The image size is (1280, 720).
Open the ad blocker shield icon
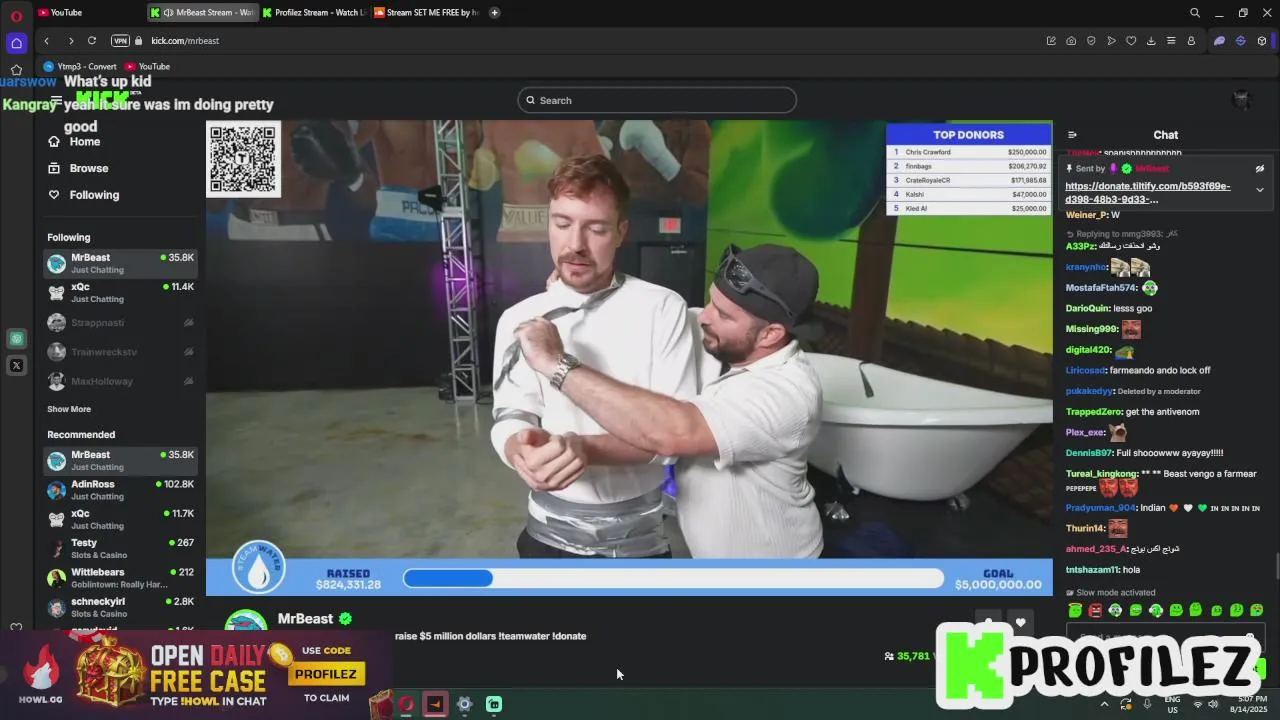tap(1091, 41)
